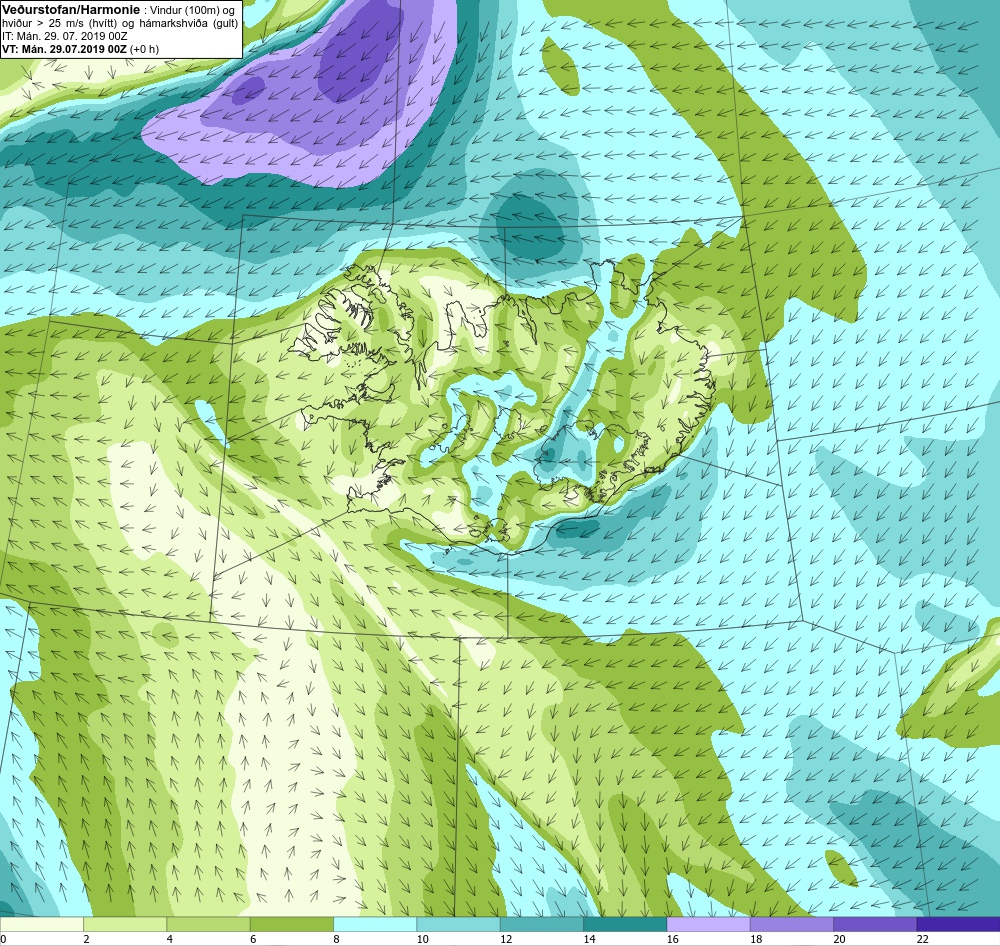1000x946 pixels.
Task: Click the light cyan 8–10 legend swatch
Action: 375,924
